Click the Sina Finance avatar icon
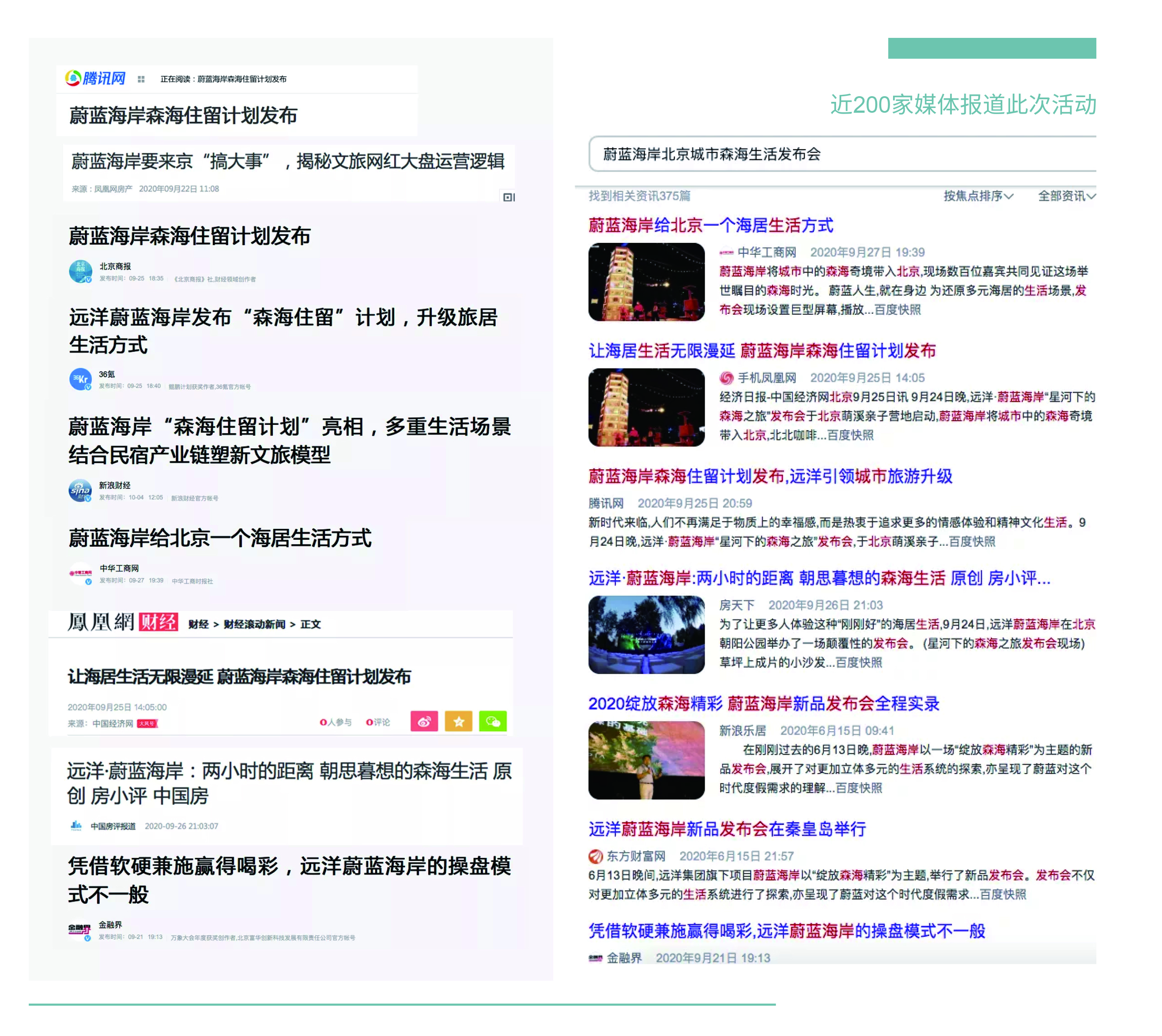The width and height of the screenshot is (1162, 1036). click(80, 490)
